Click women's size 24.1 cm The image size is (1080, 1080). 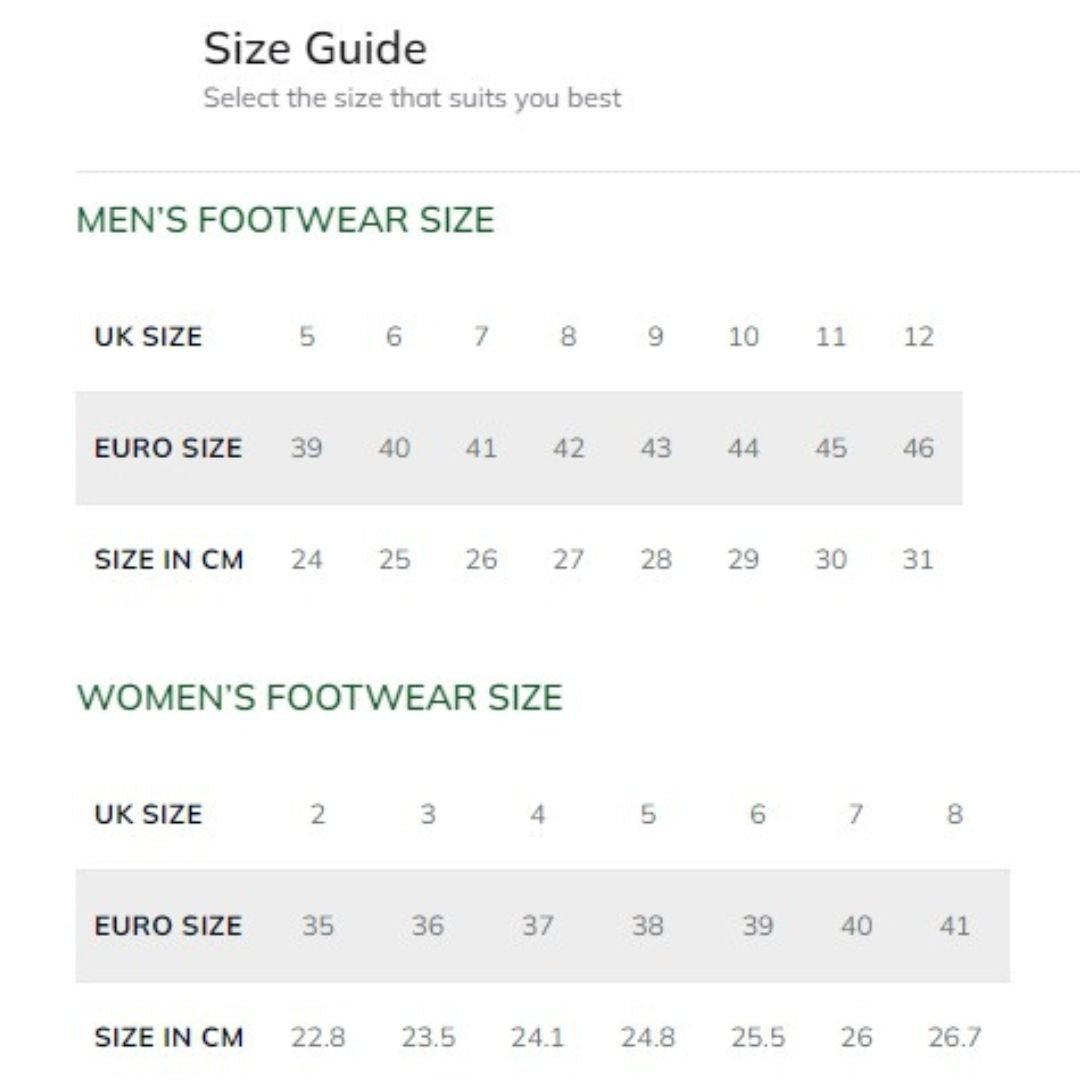[x=538, y=1037]
